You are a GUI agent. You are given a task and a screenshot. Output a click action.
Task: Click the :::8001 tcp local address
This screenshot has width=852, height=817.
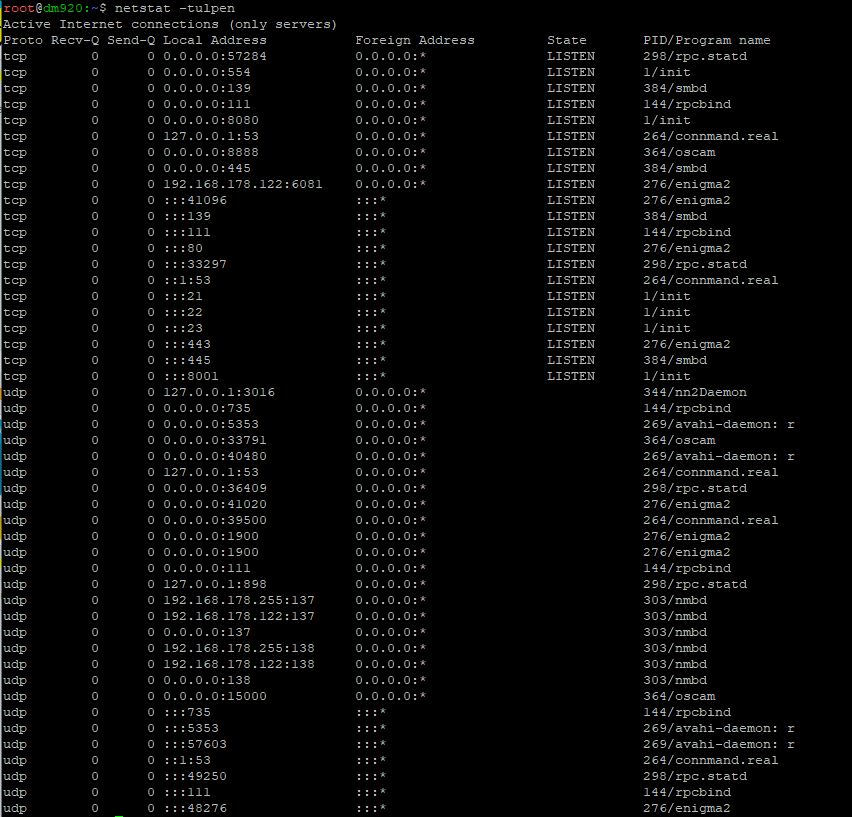[187, 376]
